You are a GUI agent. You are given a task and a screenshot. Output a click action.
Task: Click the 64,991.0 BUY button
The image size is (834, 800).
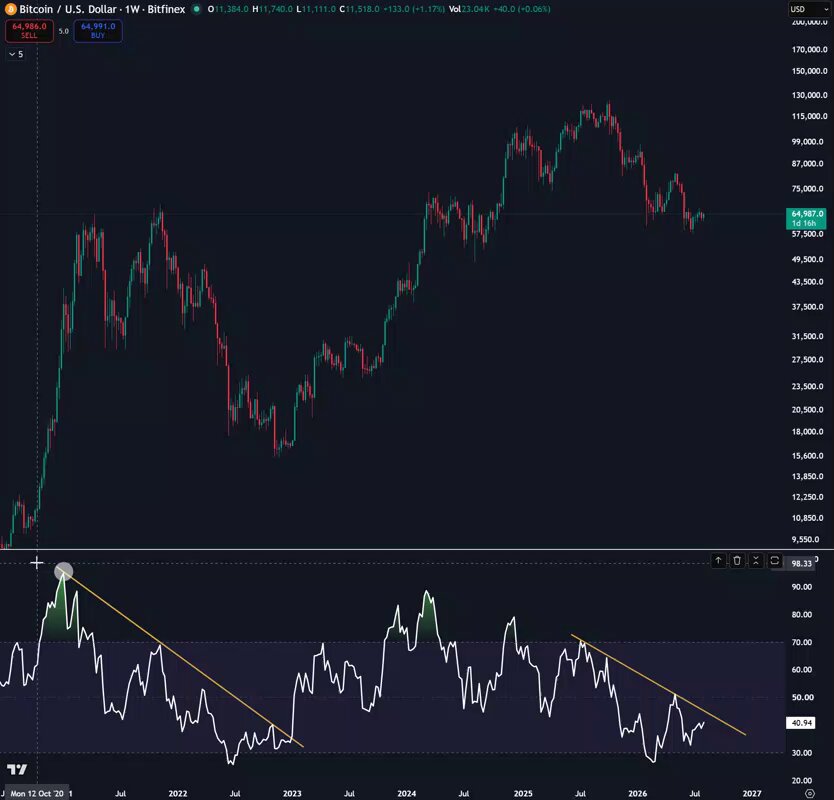(98, 31)
